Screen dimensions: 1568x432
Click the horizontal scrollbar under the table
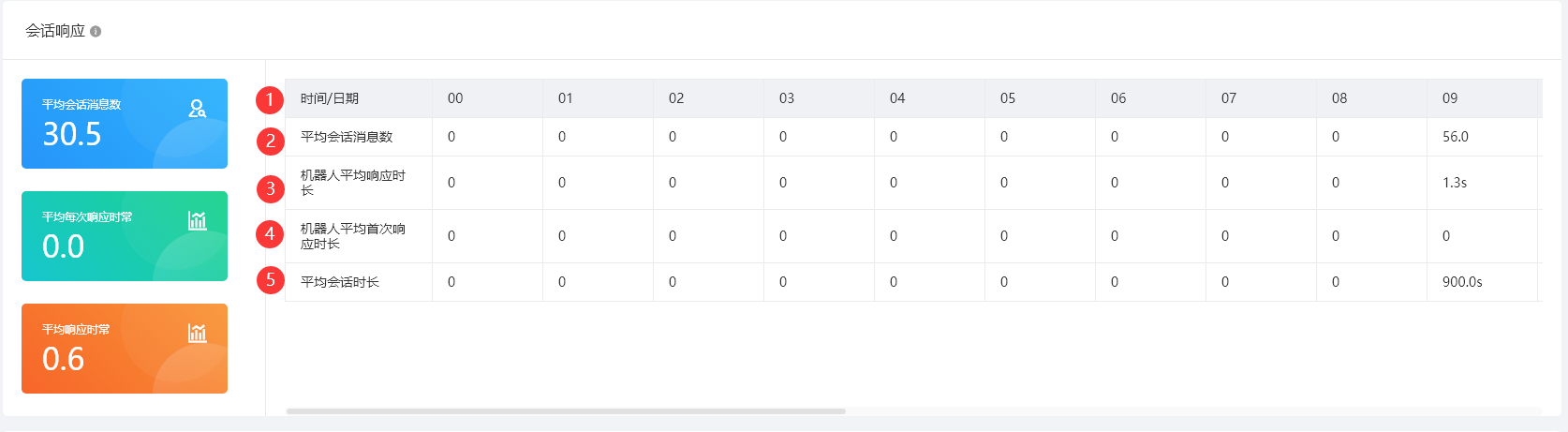566,410
